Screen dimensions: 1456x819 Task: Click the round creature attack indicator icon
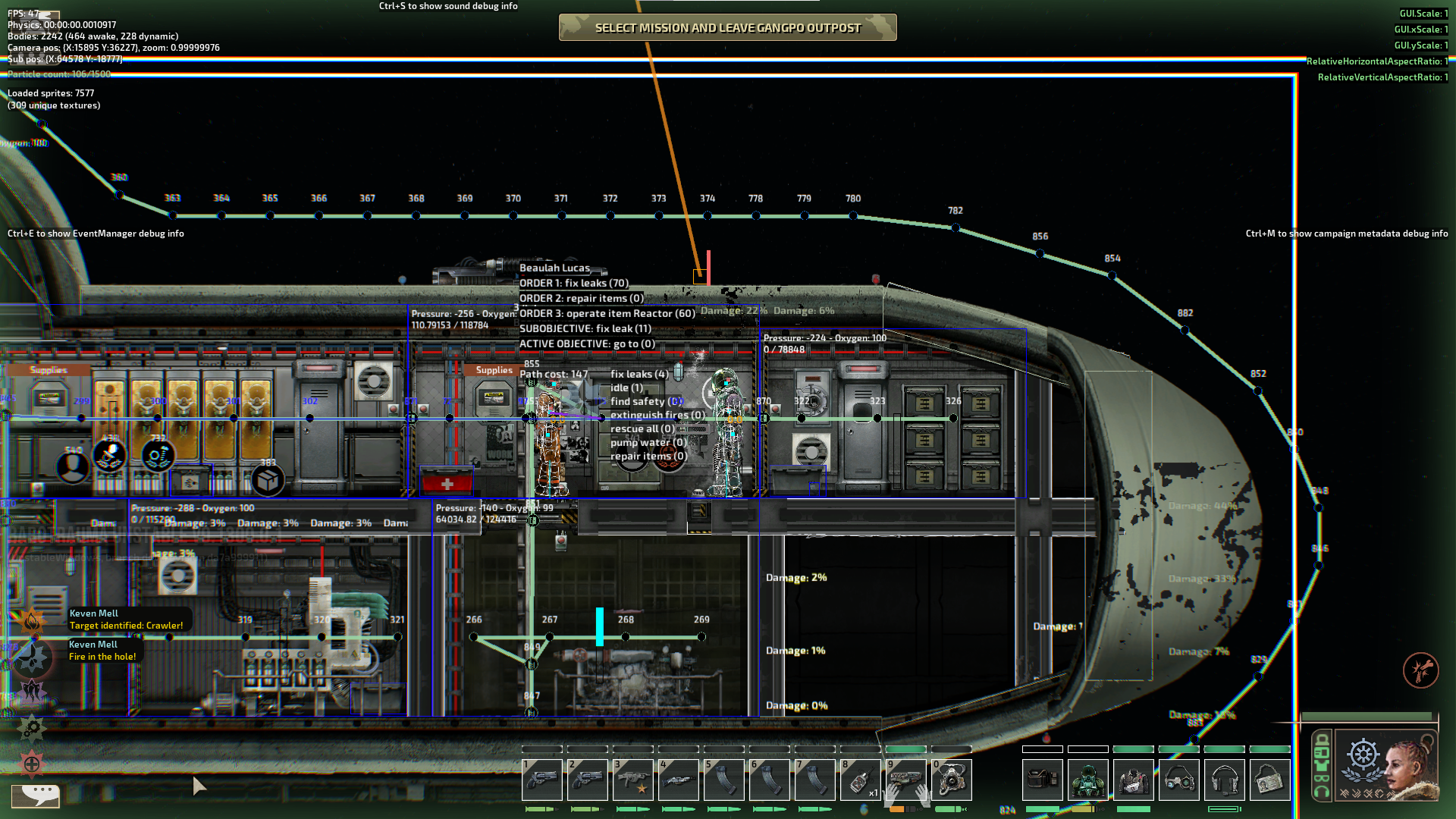pyautogui.click(x=1420, y=670)
